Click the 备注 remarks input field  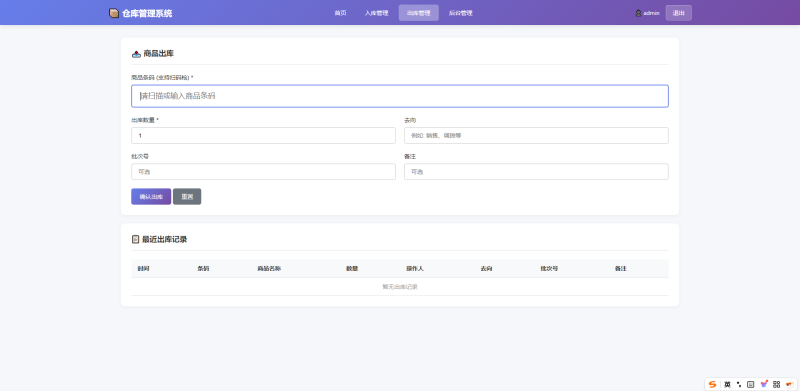point(536,172)
